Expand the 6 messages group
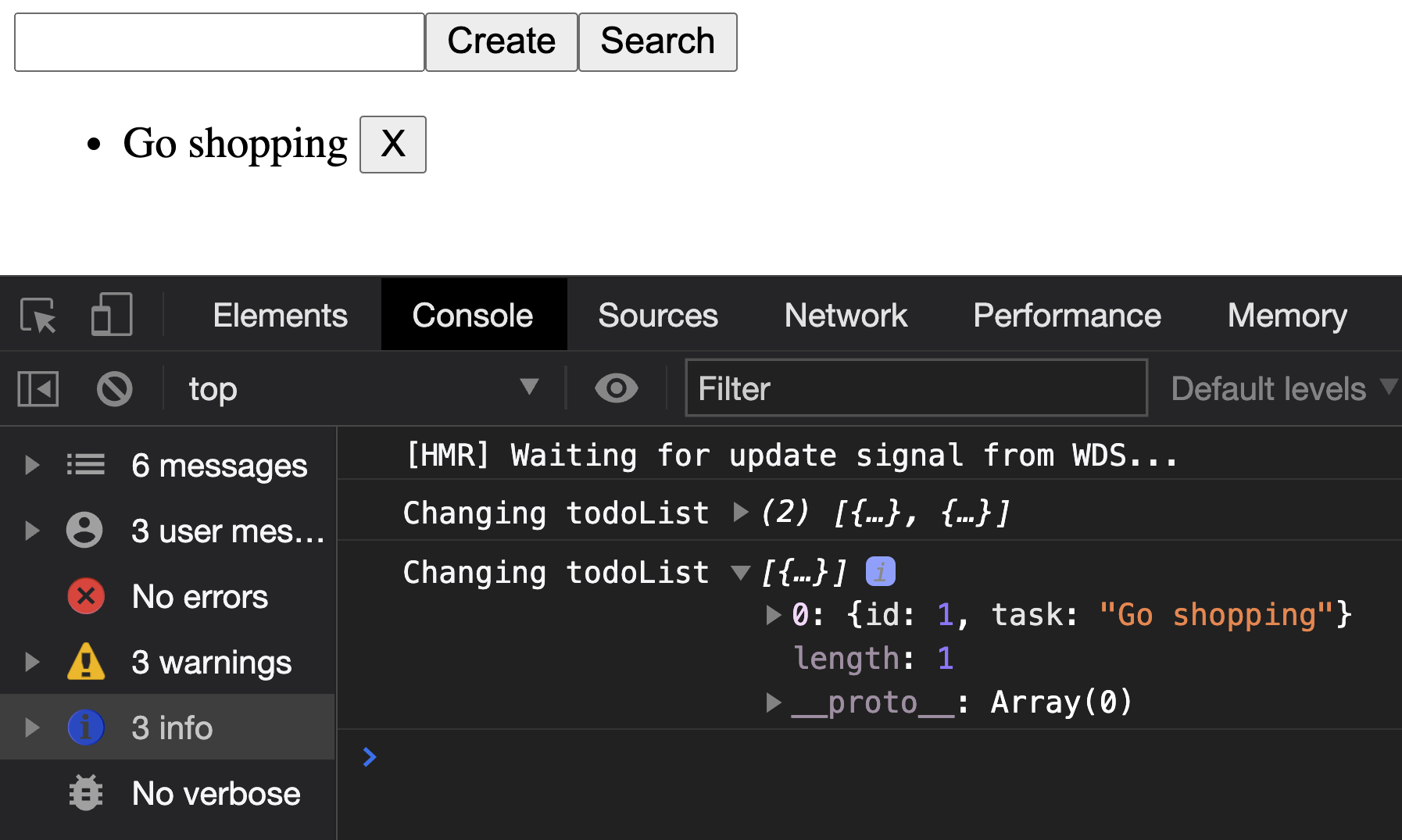Viewport: 1402px width, 840px height. pos(32,466)
